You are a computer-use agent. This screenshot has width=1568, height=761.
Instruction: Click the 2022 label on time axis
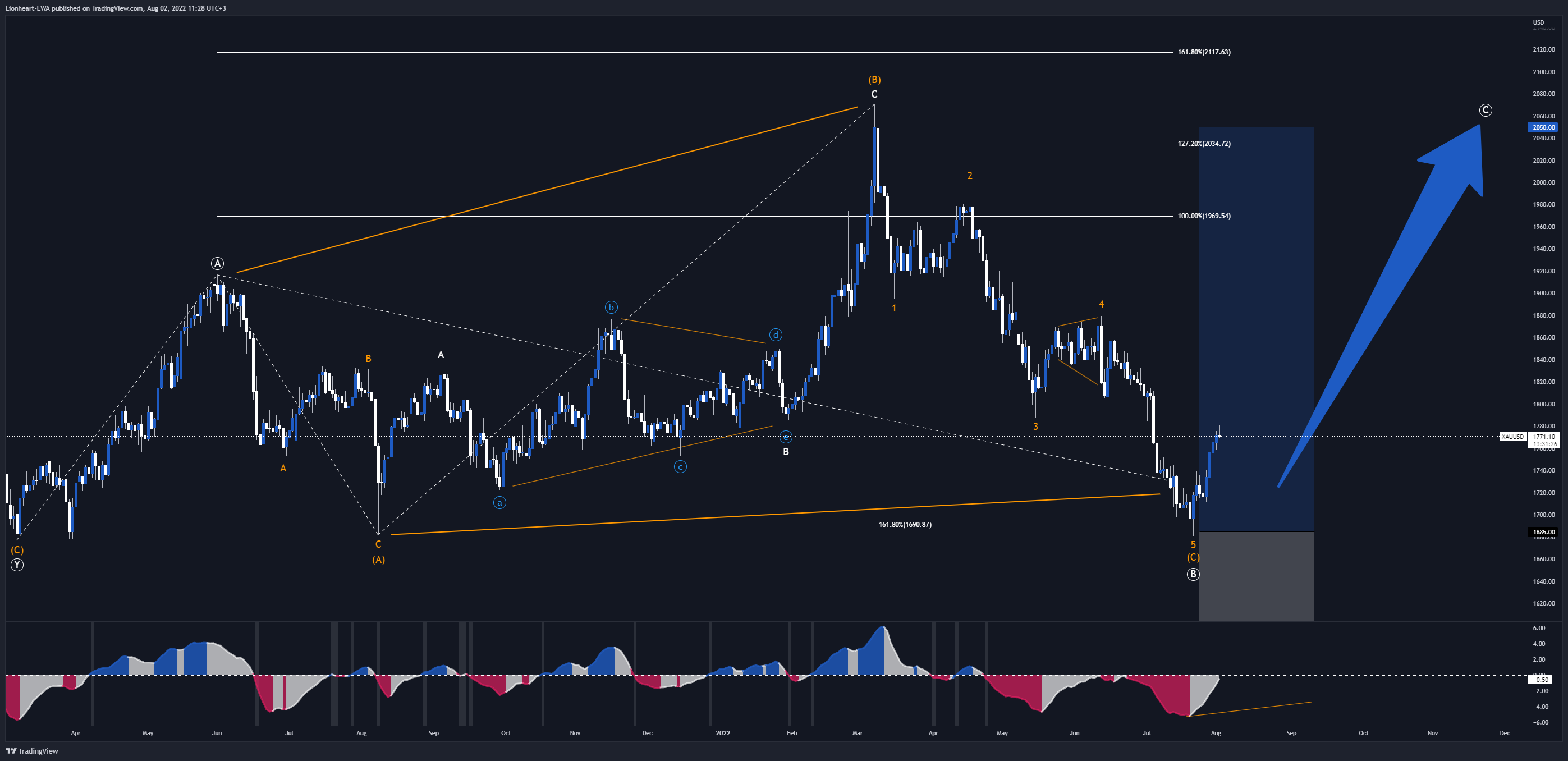pos(722,733)
